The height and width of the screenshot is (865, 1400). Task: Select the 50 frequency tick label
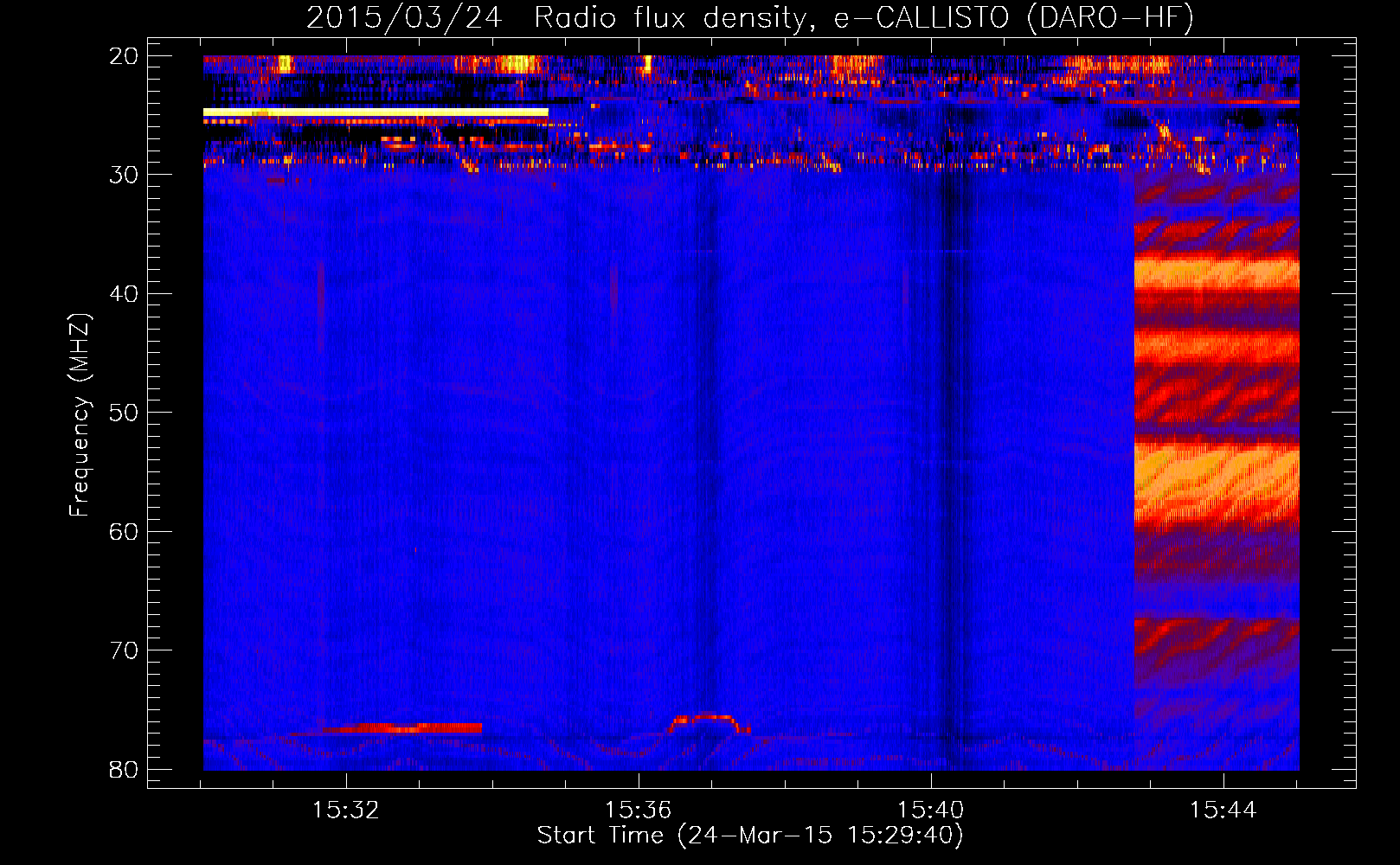click(x=124, y=413)
